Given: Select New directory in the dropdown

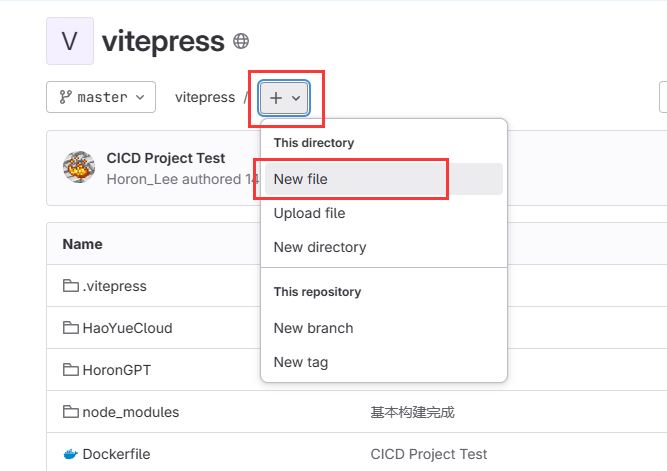Looking at the screenshot, I should tap(320, 247).
